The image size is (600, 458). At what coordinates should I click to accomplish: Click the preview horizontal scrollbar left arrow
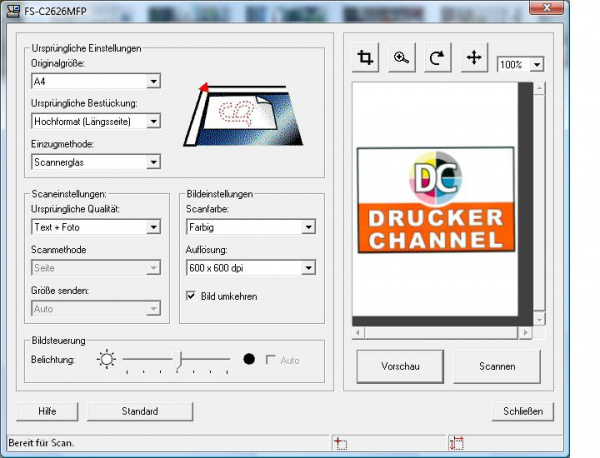coord(359,332)
